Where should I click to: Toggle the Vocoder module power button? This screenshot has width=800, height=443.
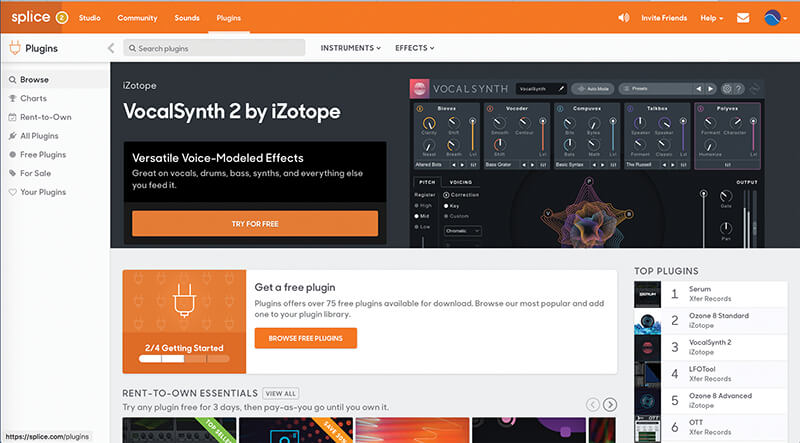(x=490, y=109)
